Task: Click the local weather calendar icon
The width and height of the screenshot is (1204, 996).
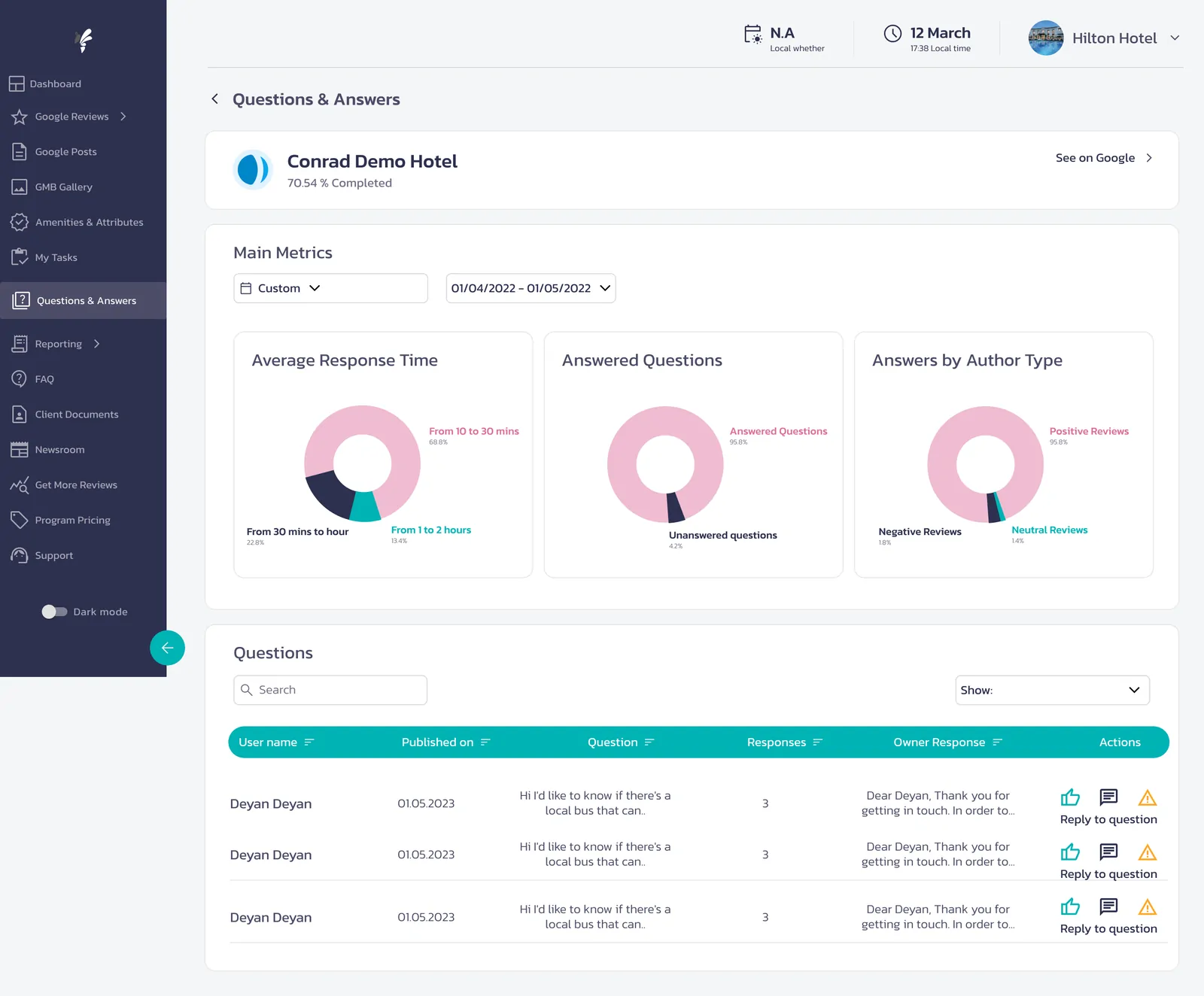Action: pos(752,35)
